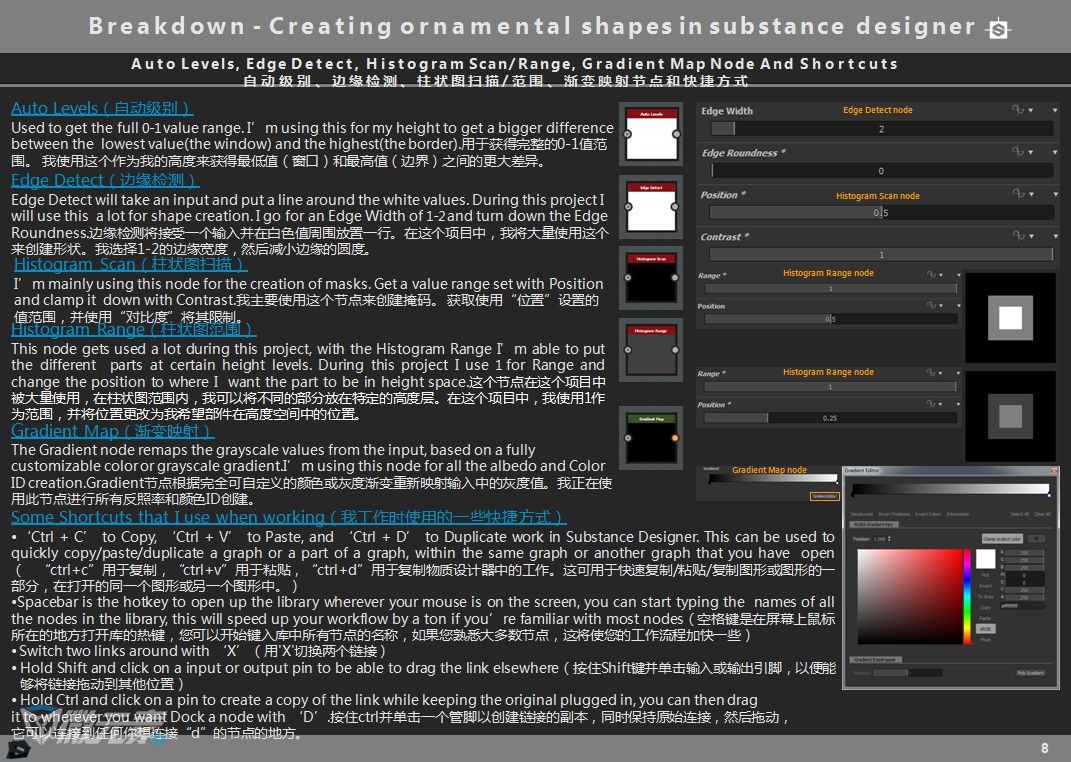Click the Histogram Range node's input pin
The height and width of the screenshot is (762, 1071).
[628, 350]
